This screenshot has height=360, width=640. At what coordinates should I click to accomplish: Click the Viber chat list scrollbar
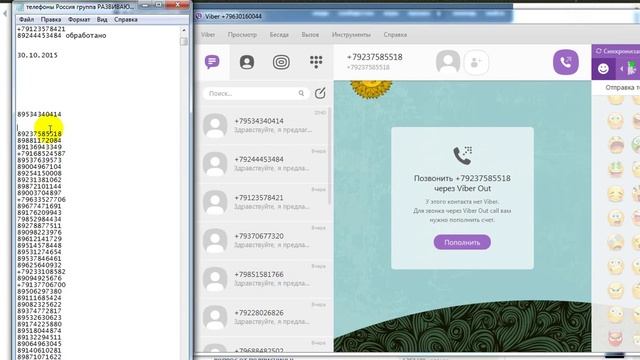(x=330, y=155)
